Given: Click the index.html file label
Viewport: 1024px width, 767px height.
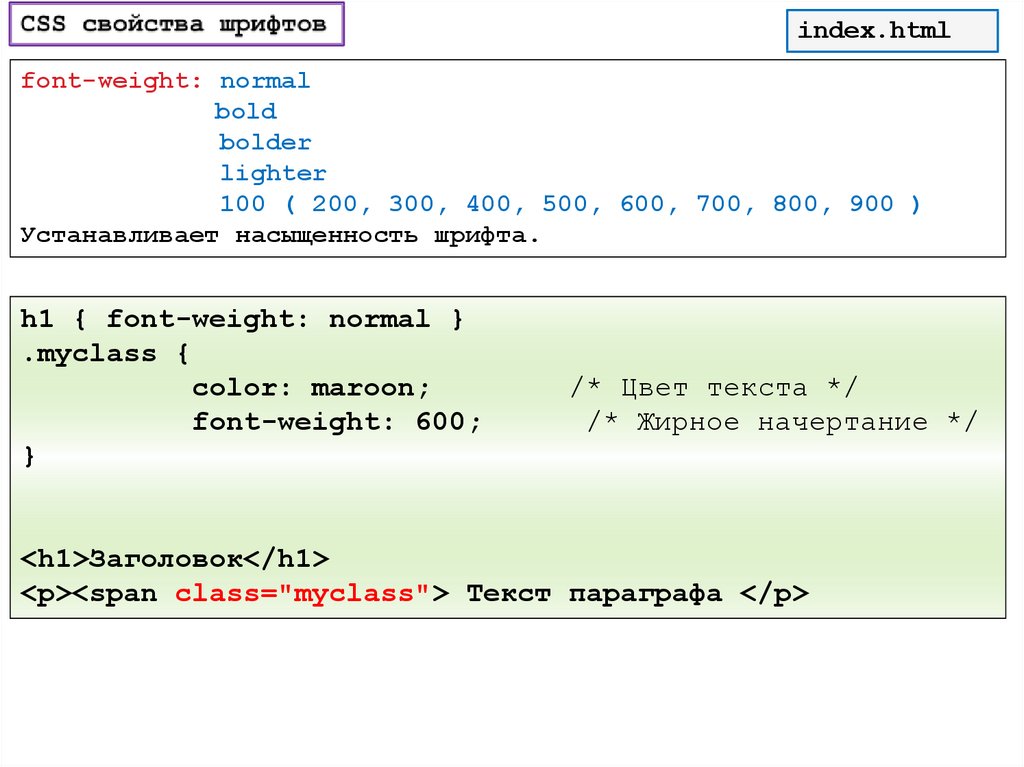Looking at the screenshot, I should tap(892, 31).
